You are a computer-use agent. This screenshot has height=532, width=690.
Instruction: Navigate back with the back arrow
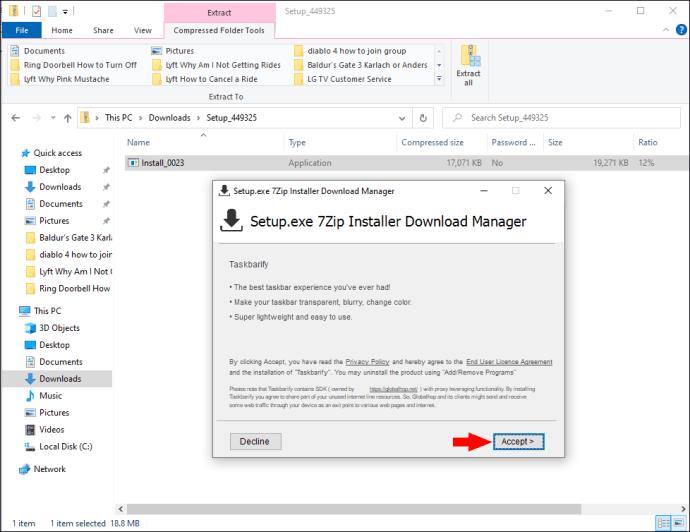[x=16, y=118]
